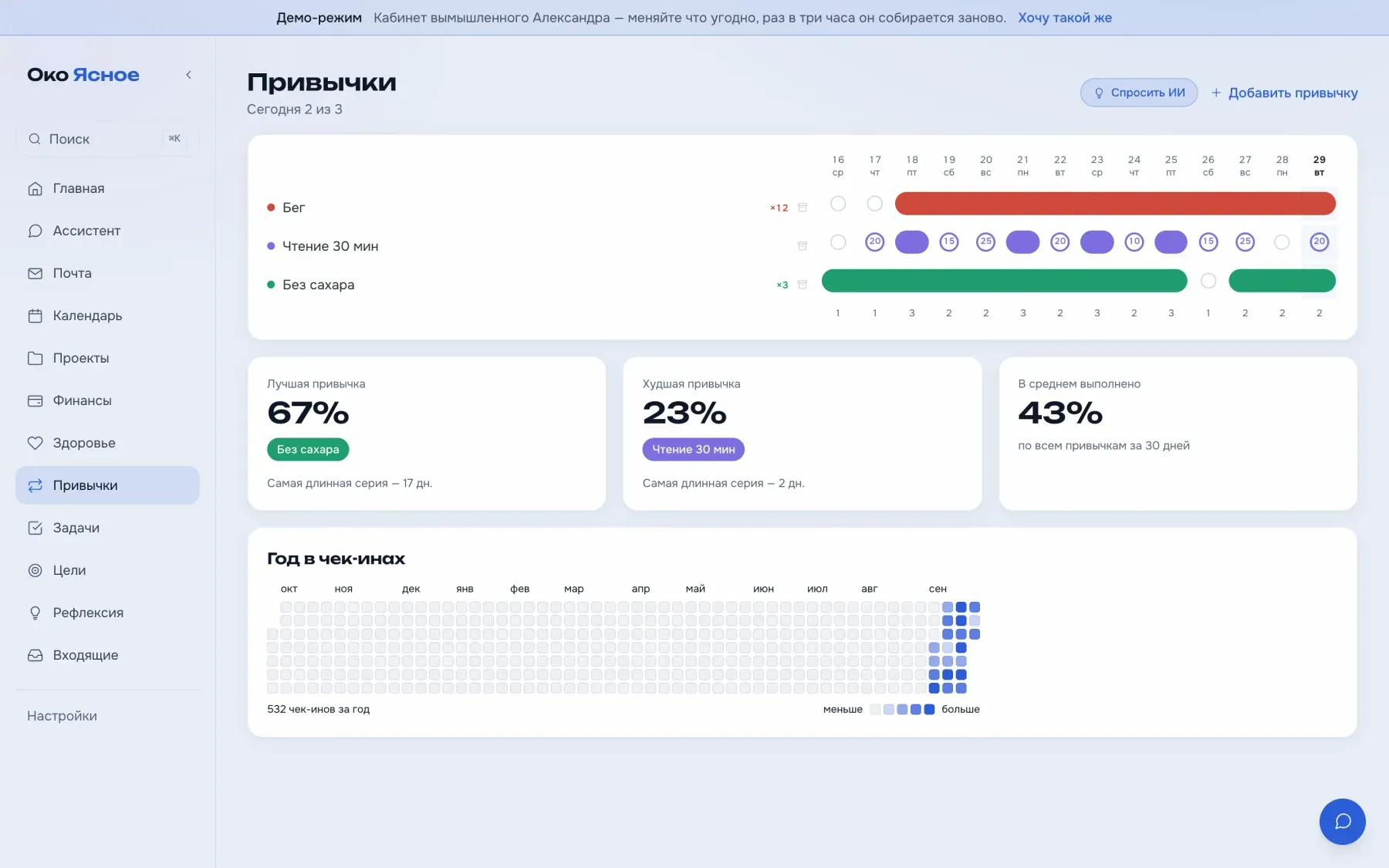Click the archive icon in the Без сахара row
The height and width of the screenshot is (868, 1389).
pyautogui.click(x=803, y=284)
